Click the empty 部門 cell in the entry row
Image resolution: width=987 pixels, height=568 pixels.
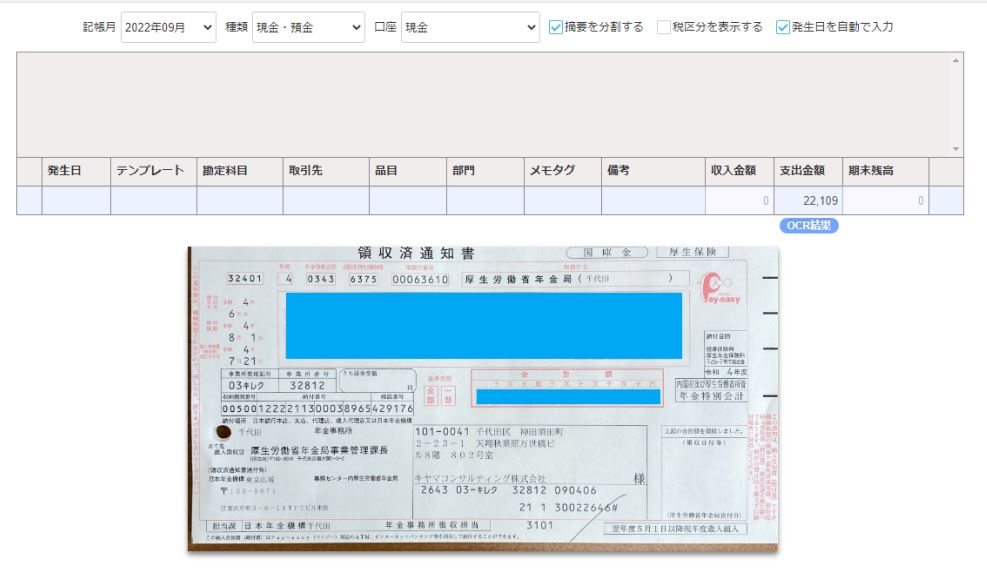[x=485, y=201]
